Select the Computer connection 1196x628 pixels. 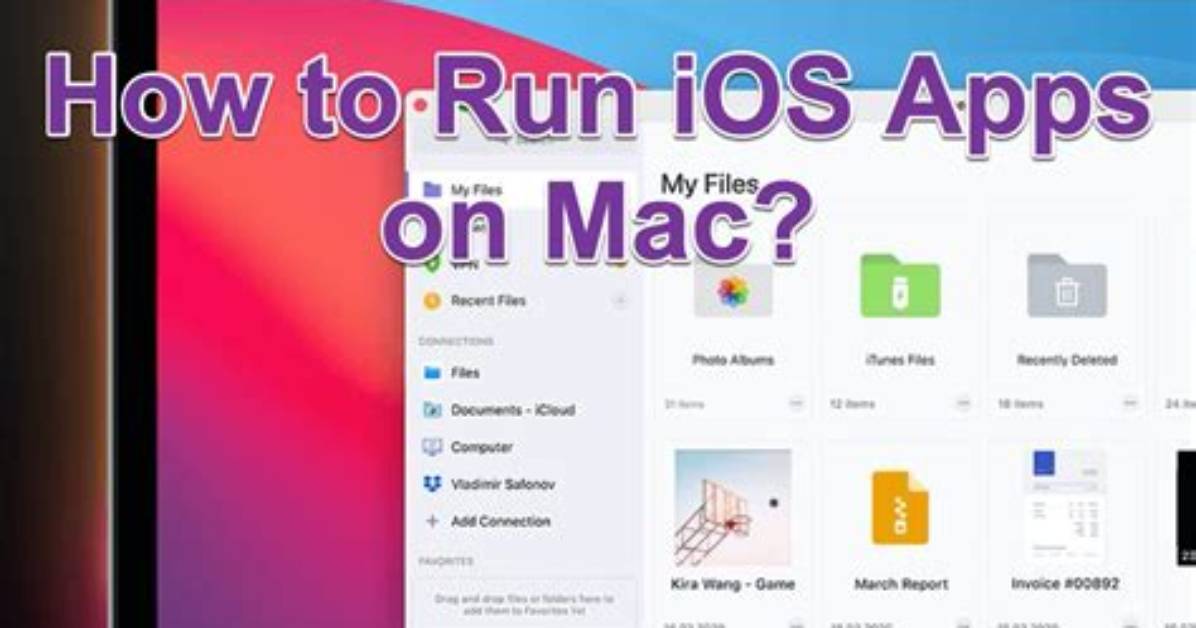pos(481,447)
